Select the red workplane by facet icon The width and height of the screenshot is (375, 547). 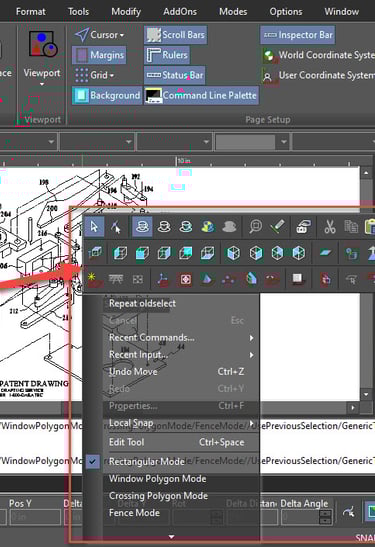click(x=185, y=279)
